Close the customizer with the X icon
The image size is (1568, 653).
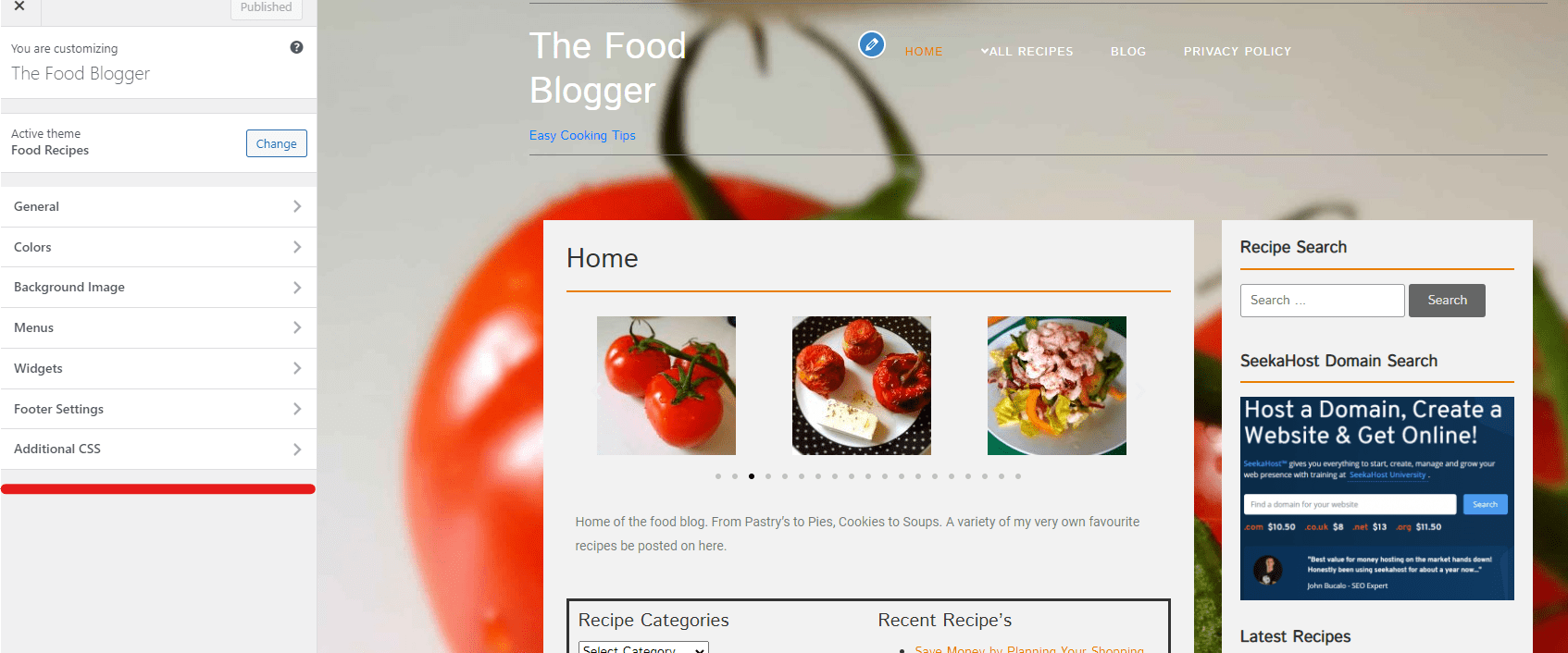pos(19,7)
